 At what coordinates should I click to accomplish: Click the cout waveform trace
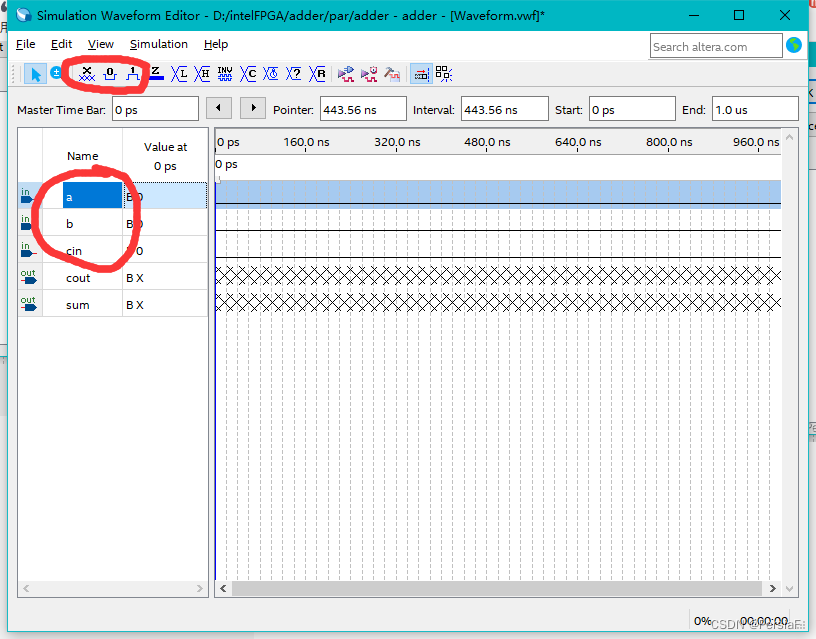pos(498,275)
